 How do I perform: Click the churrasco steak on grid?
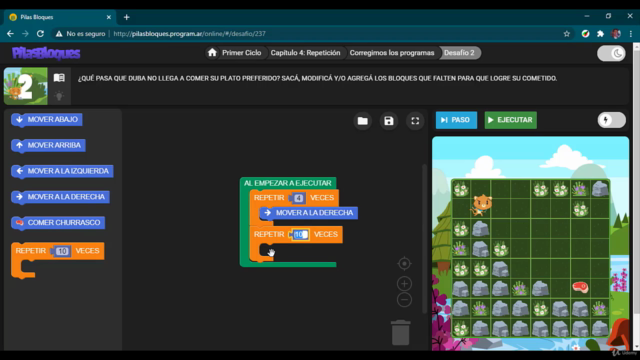click(580, 287)
